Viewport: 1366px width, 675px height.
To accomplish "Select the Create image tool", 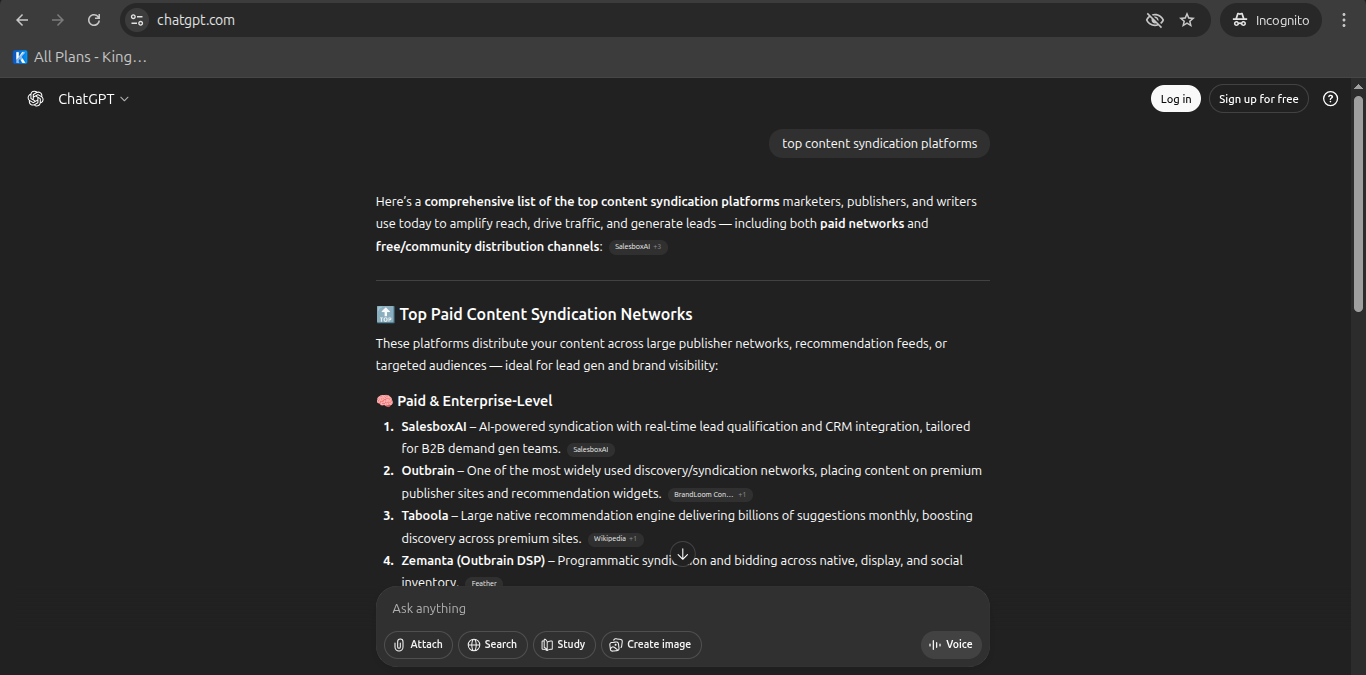I will (650, 644).
